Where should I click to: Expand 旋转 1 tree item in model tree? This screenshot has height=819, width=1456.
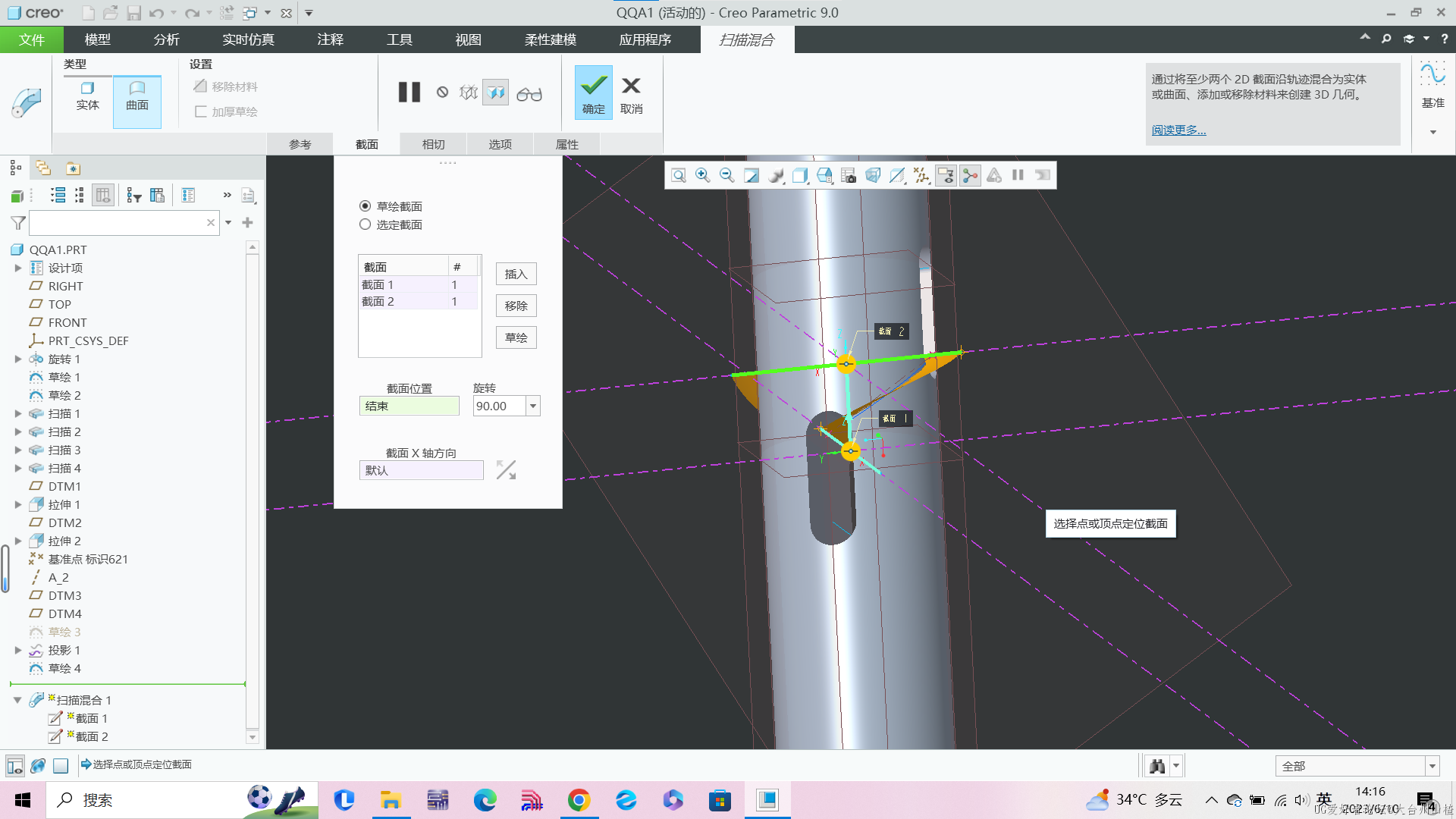pyautogui.click(x=17, y=358)
